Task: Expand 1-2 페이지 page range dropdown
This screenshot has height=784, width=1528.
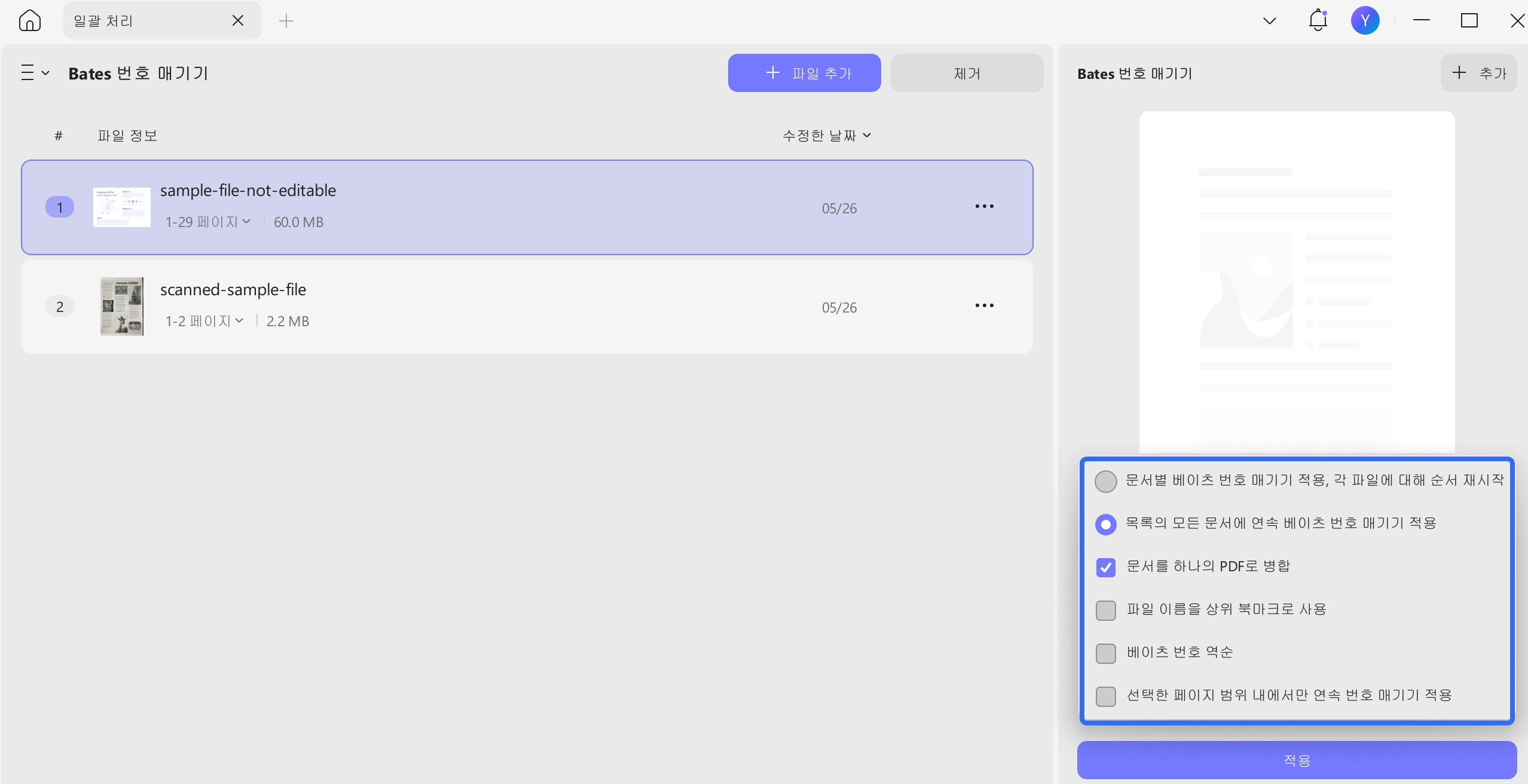Action: pyautogui.click(x=204, y=321)
